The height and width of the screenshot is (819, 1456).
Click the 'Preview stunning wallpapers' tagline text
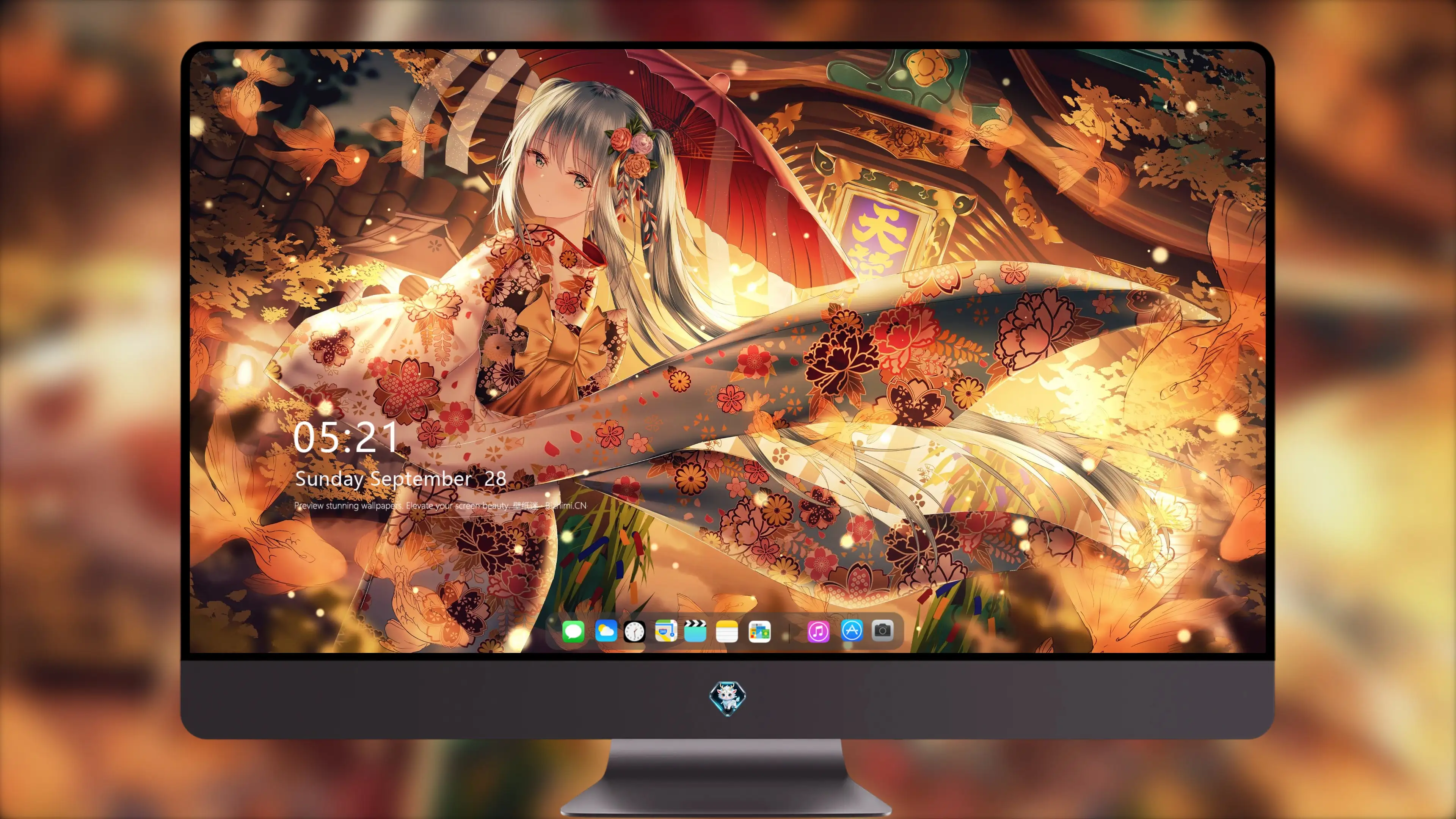[x=441, y=505]
